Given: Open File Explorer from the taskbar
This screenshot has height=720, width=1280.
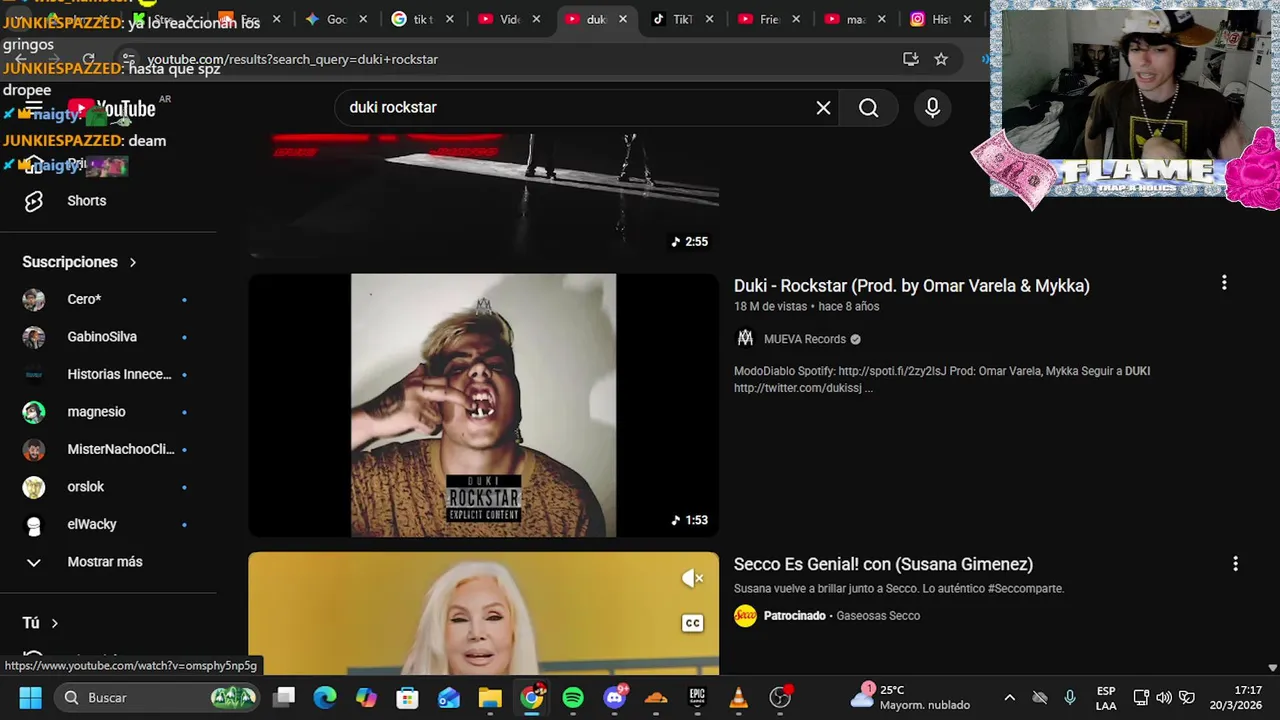Looking at the screenshot, I should 490,697.
